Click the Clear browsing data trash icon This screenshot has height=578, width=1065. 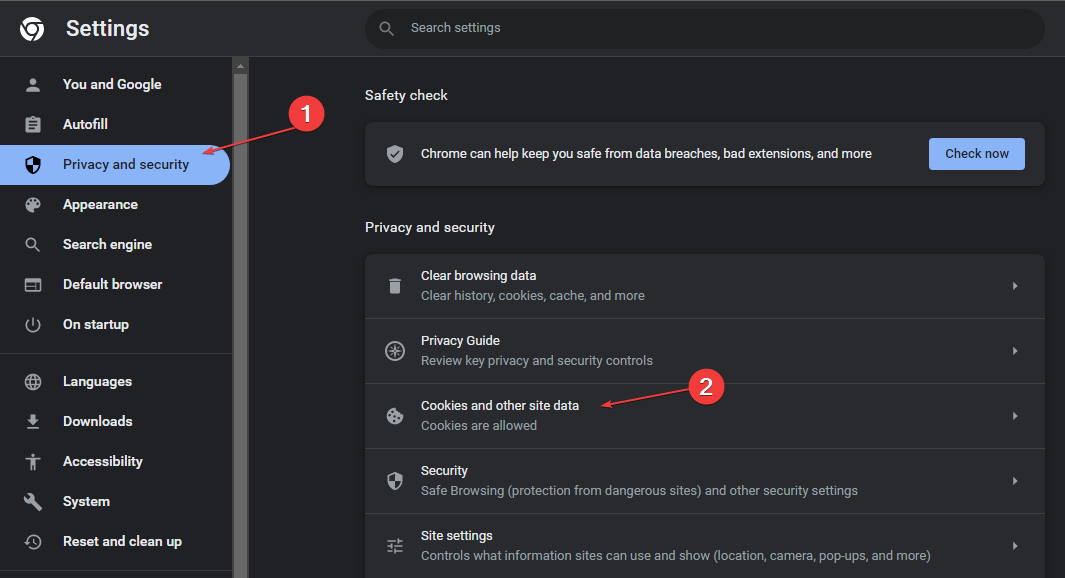[395, 286]
